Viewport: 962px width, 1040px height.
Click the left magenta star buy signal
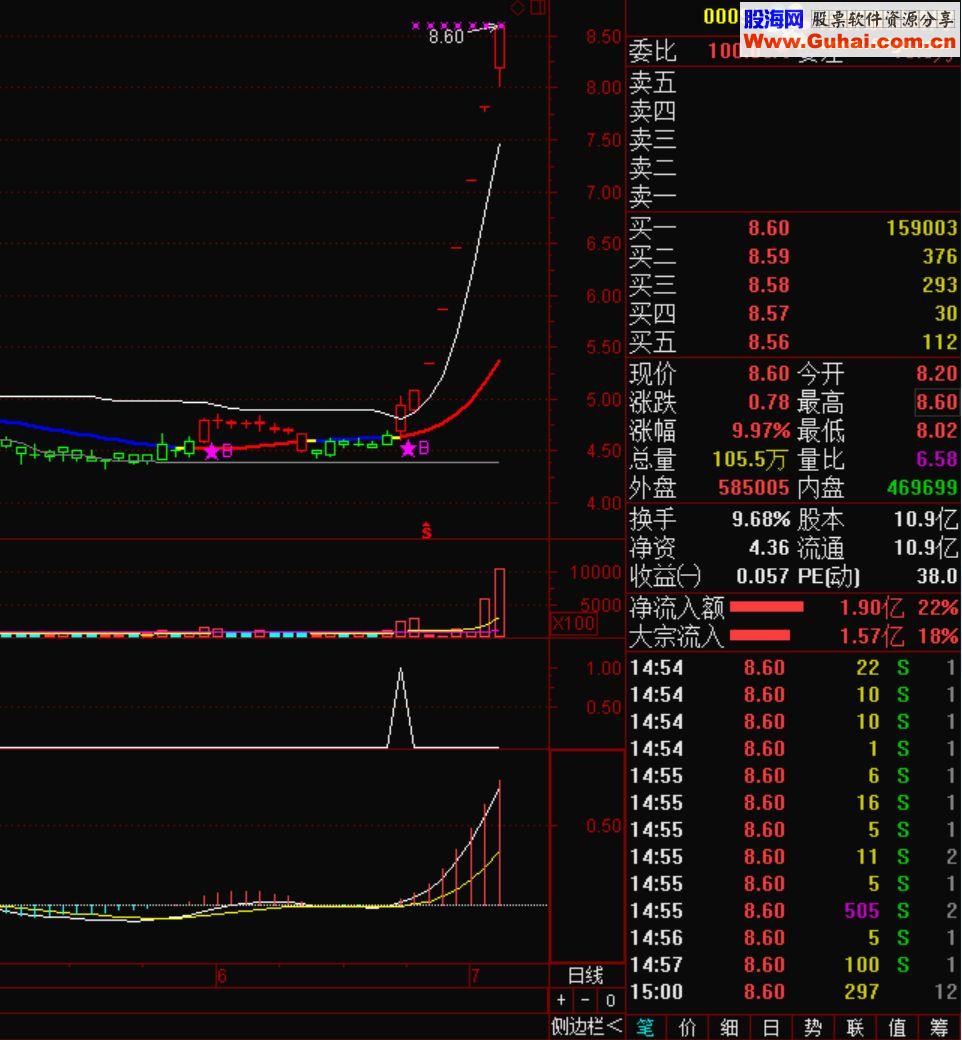[x=212, y=452]
